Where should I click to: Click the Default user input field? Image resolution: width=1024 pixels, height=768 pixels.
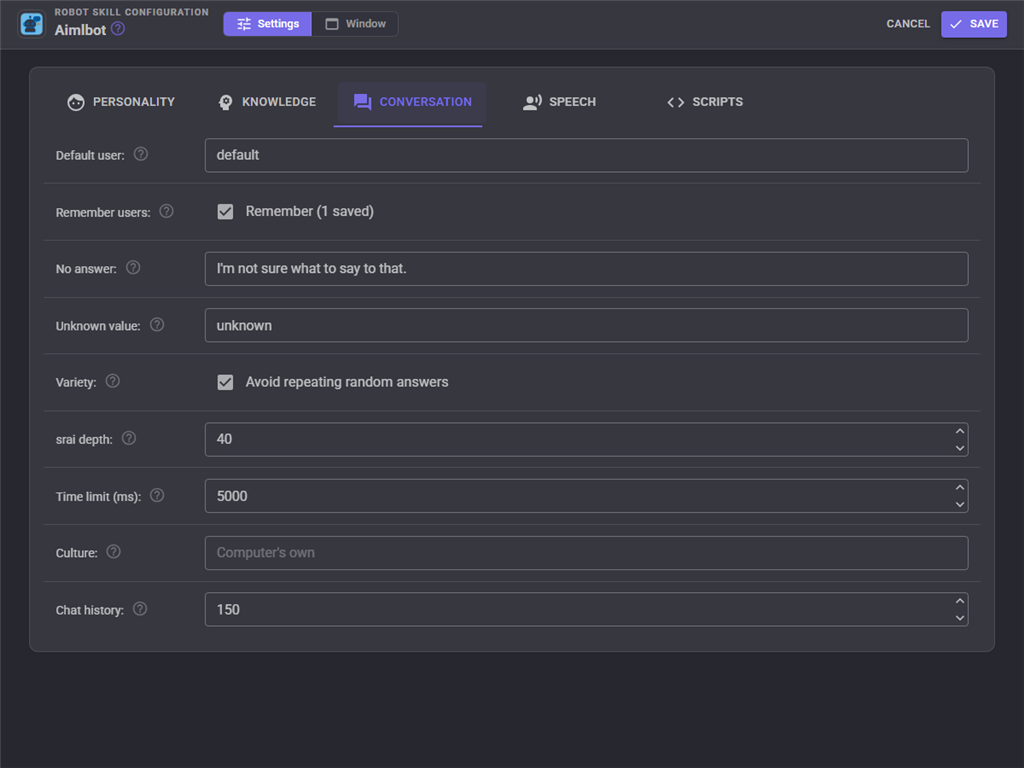tap(586, 155)
